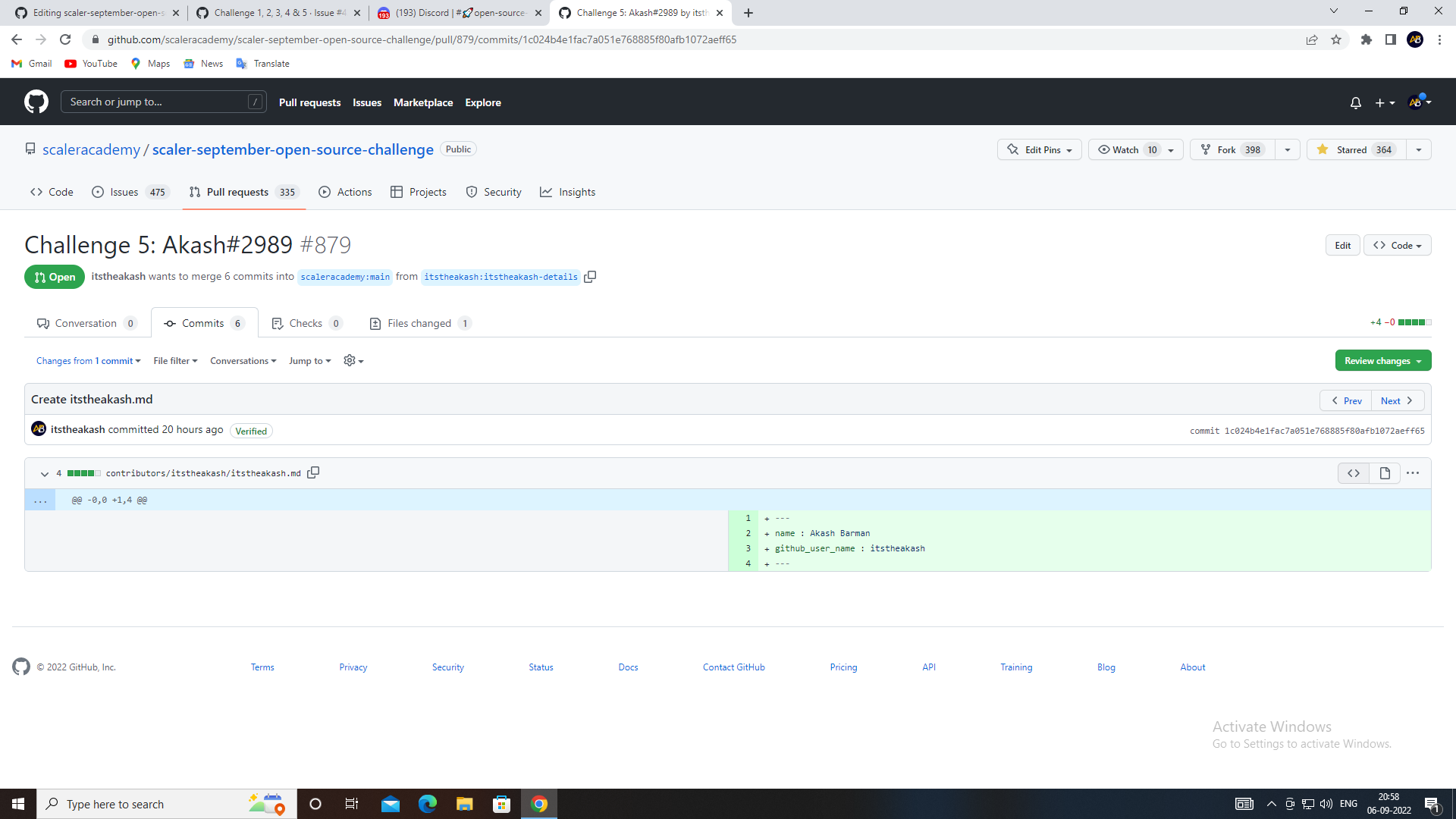This screenshot has width=1456, height=819.
Task: Go to the Next commit
Action: [1396, 400]
